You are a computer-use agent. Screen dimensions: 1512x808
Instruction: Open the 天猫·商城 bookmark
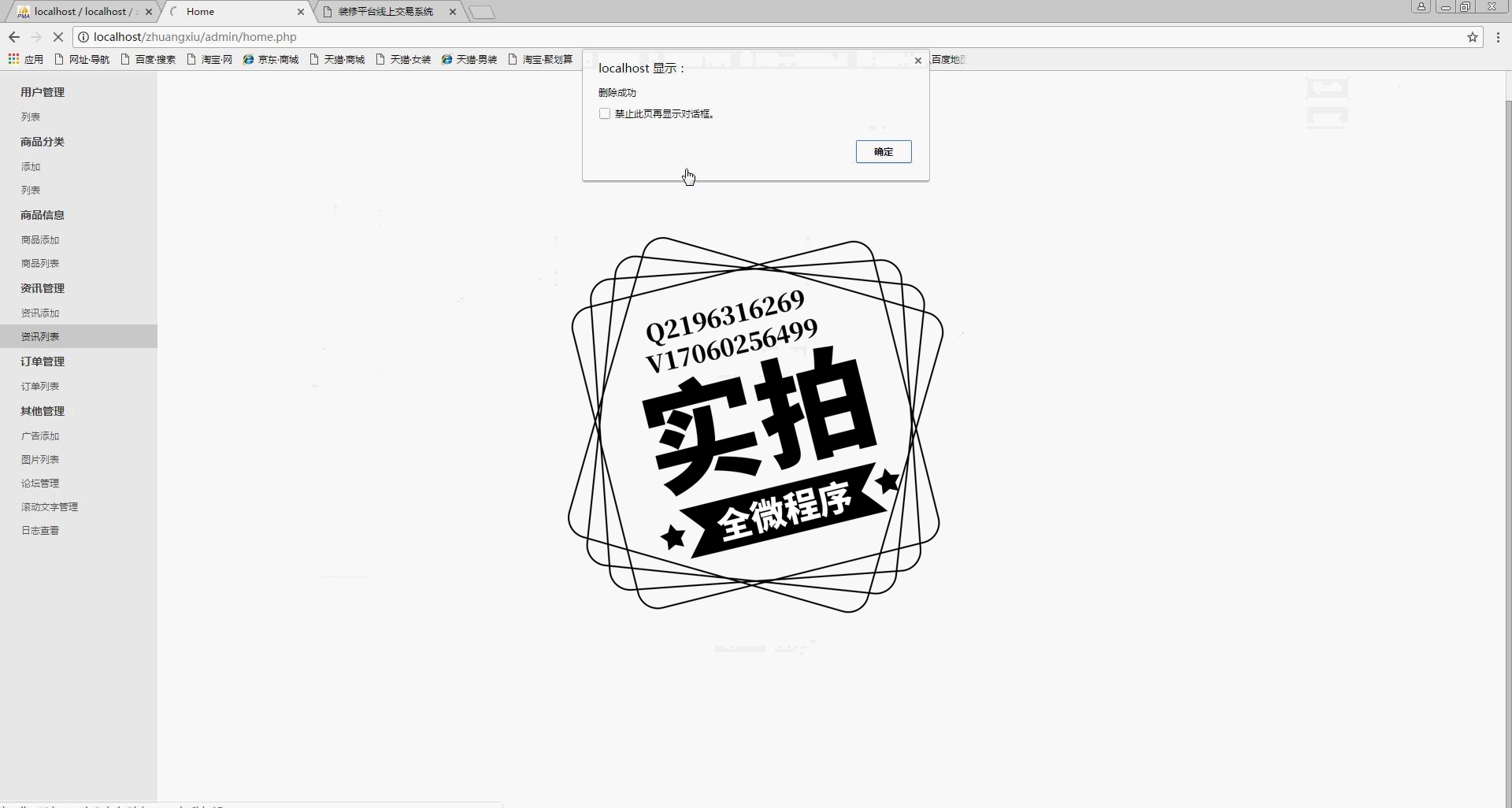[x=337, y=59]
